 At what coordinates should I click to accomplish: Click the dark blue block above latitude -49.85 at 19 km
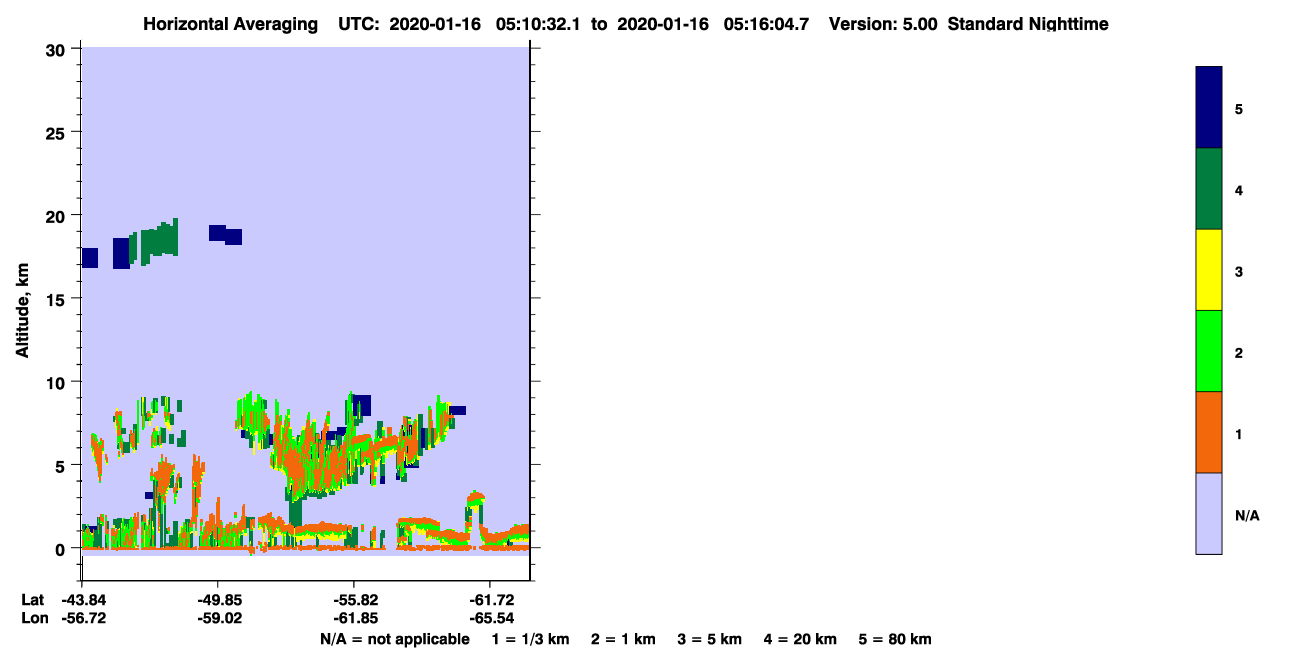(217, 232)
